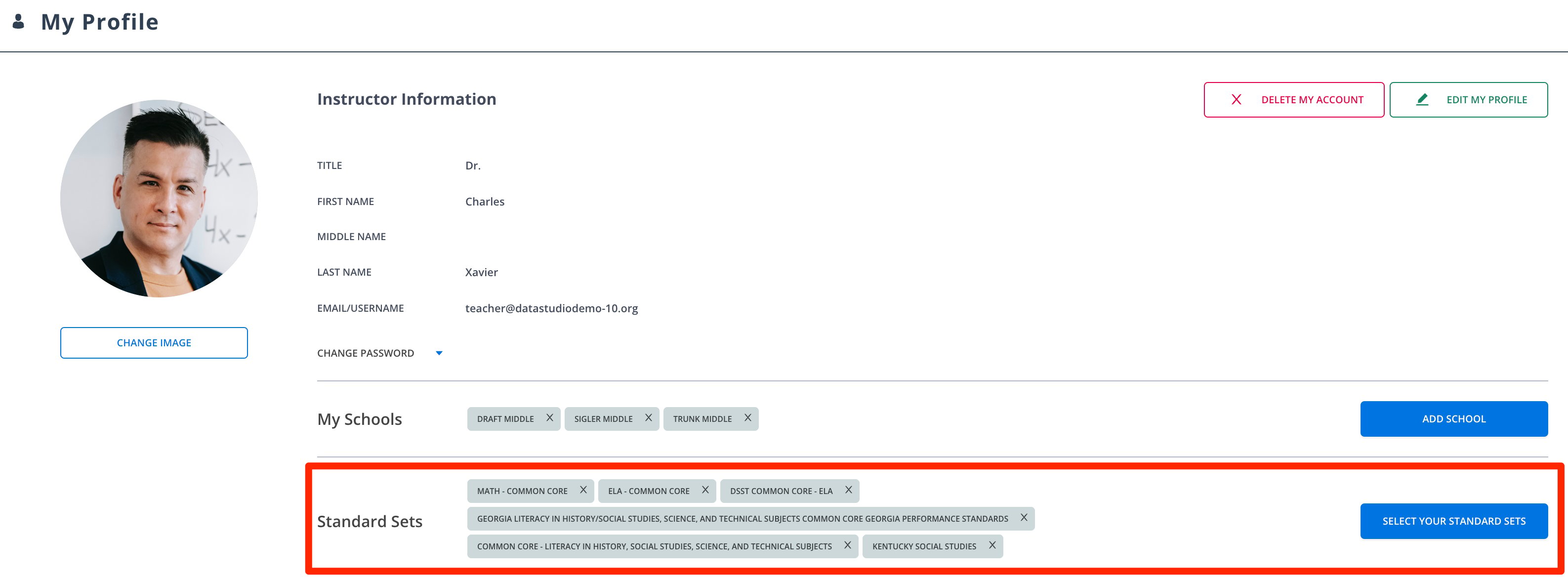Expand the Change Password dropdown arrow
This screenshot has width=1568, height=579.
pyautogui.click(x=439, y=353)
